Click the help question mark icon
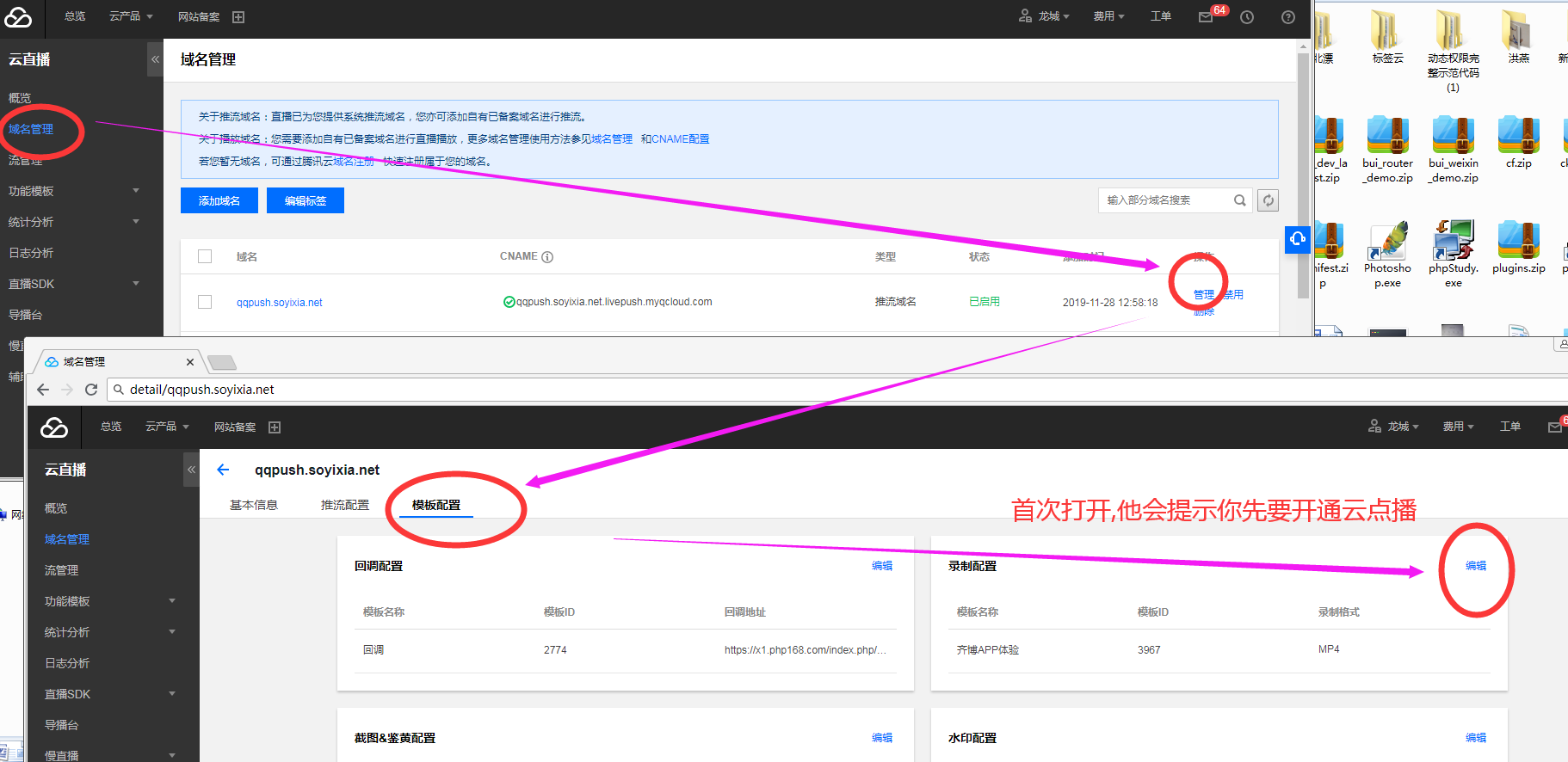The height and width of the screenshot is (762, 1568). click(x=1287, y=17)
